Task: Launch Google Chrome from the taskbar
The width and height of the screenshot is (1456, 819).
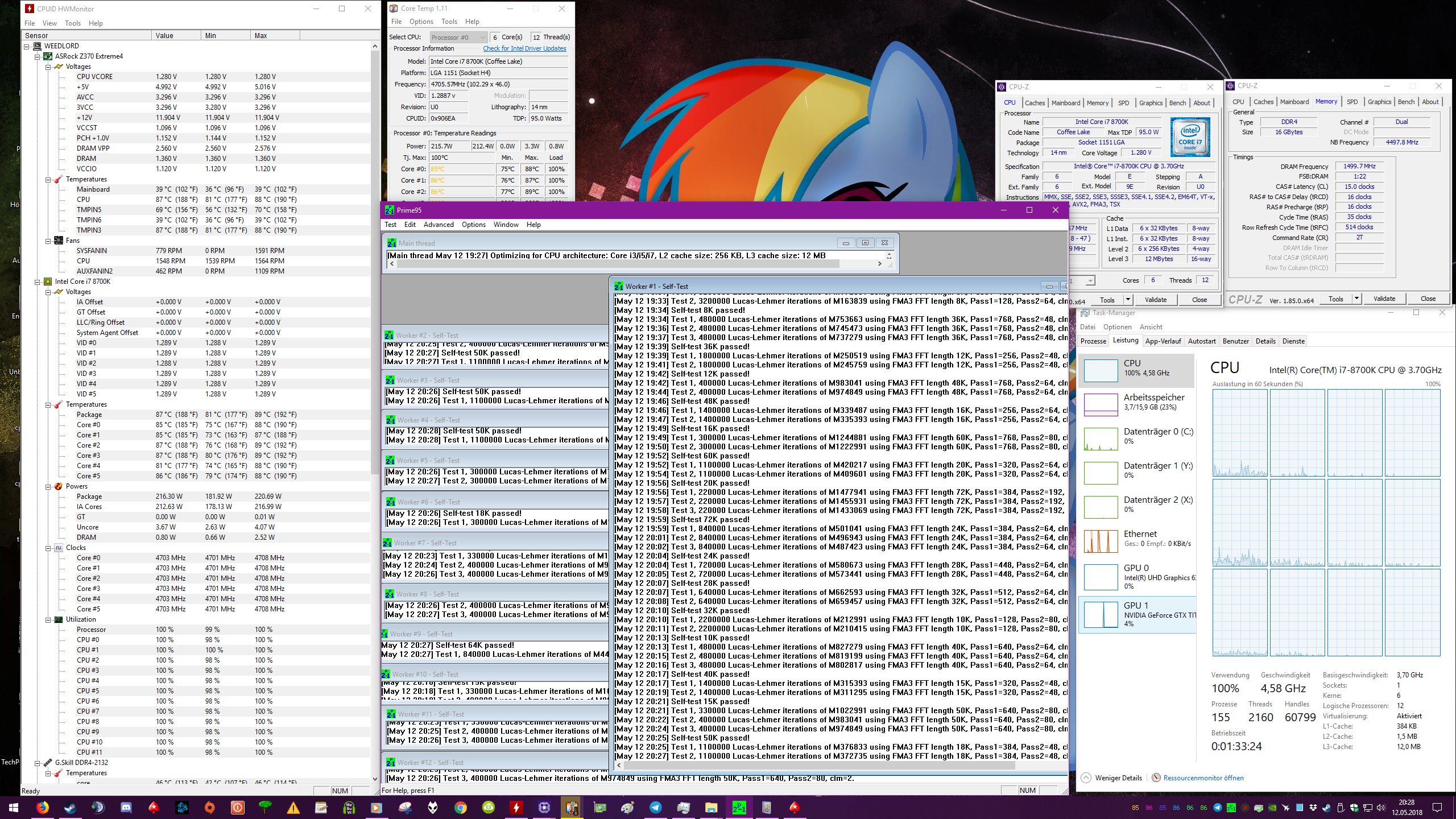Action: [461, 807]
